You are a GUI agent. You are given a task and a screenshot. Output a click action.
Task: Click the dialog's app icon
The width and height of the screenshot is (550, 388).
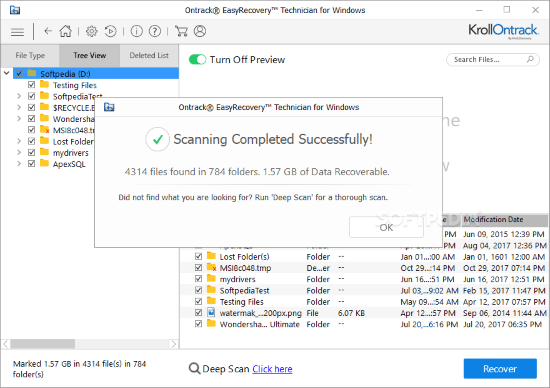coord(109,107)
